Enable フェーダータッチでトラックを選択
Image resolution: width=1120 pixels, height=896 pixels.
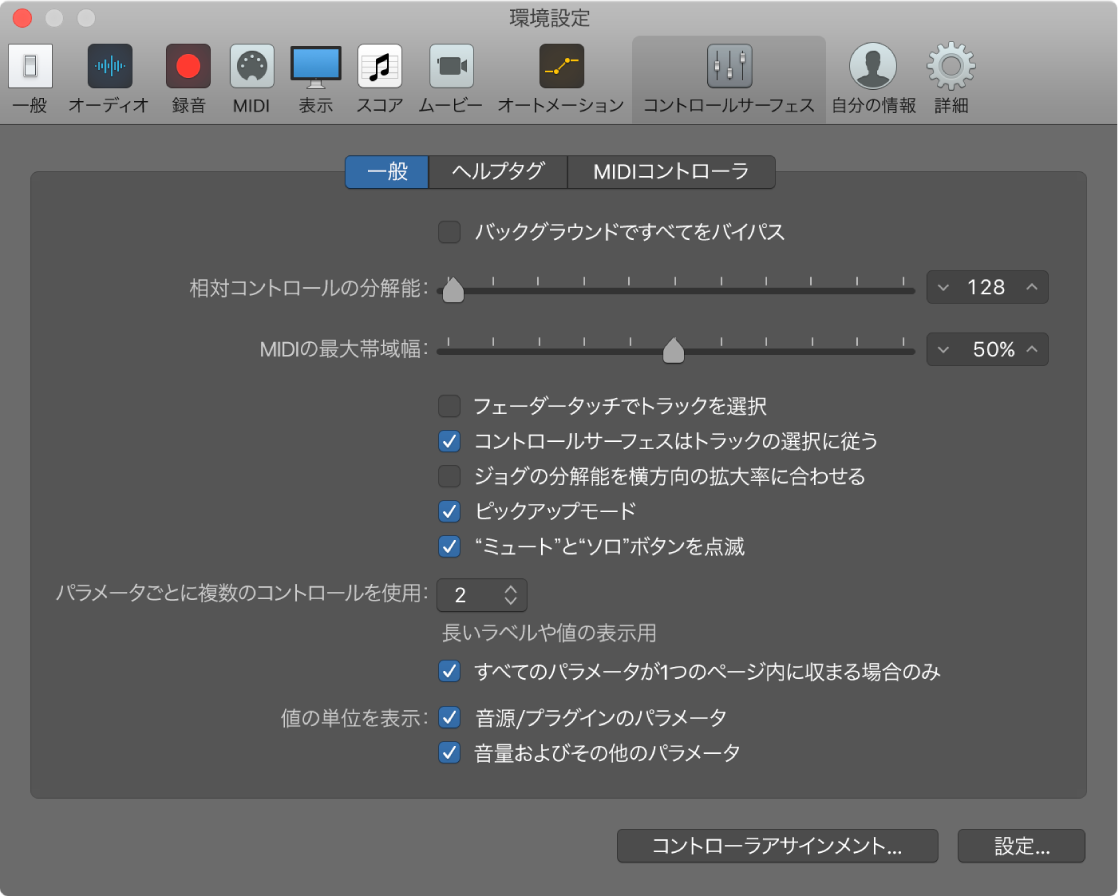pyautogui.click(x=448, y=406)
